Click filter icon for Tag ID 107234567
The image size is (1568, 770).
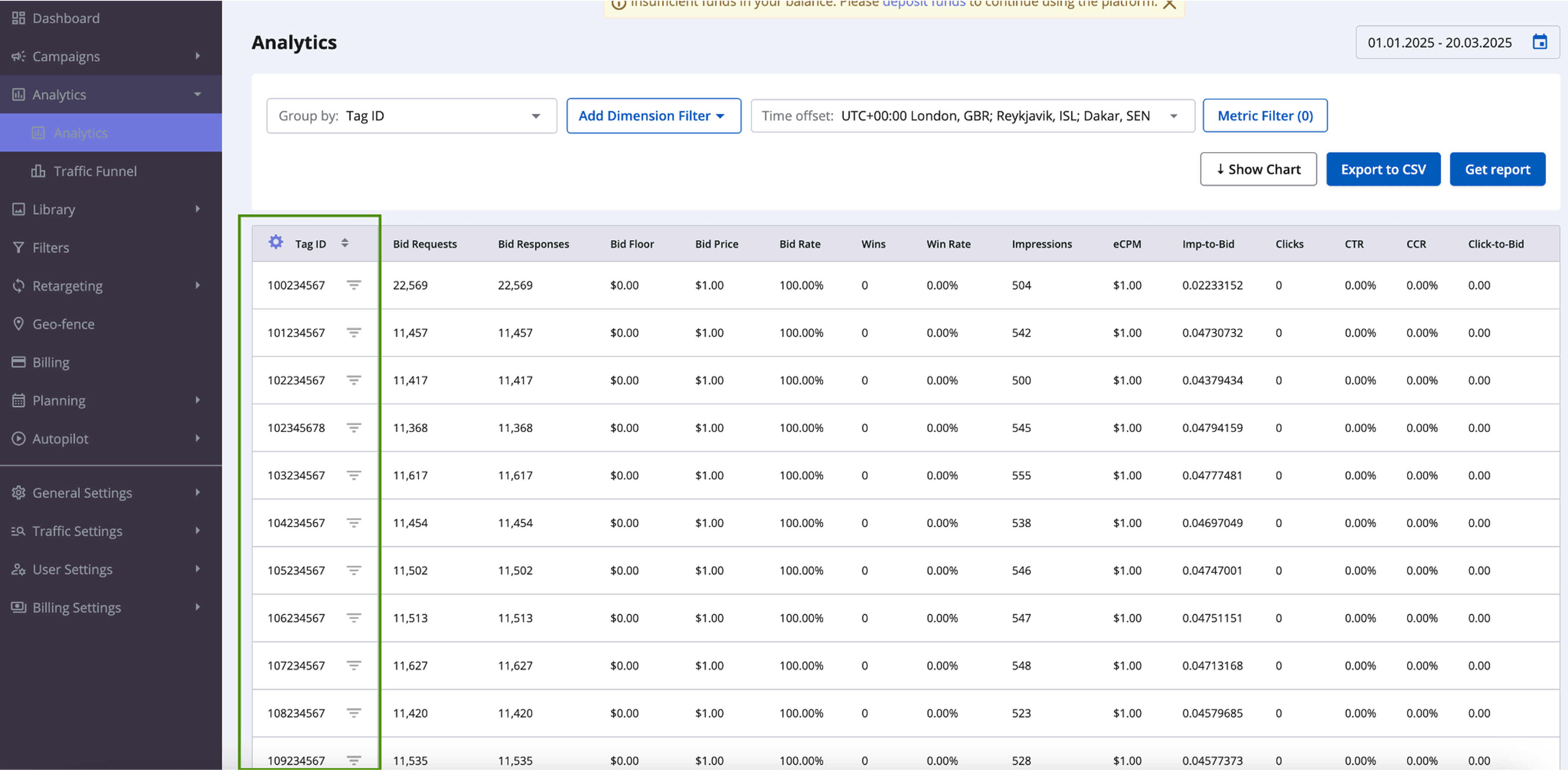coord(354,665)
